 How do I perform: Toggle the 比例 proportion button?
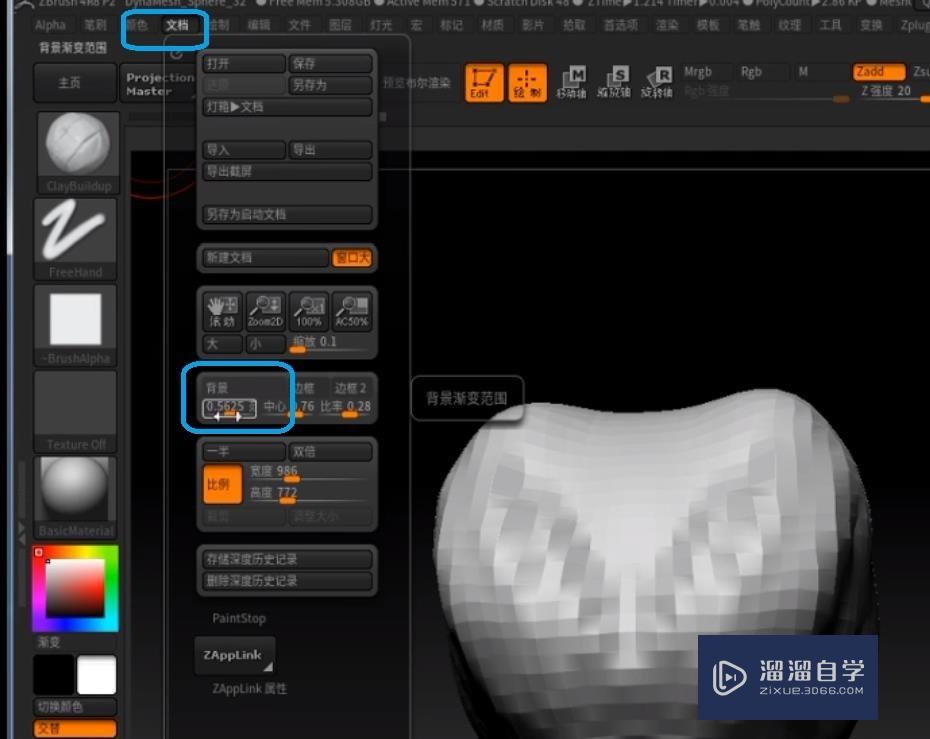pos(222,484)
